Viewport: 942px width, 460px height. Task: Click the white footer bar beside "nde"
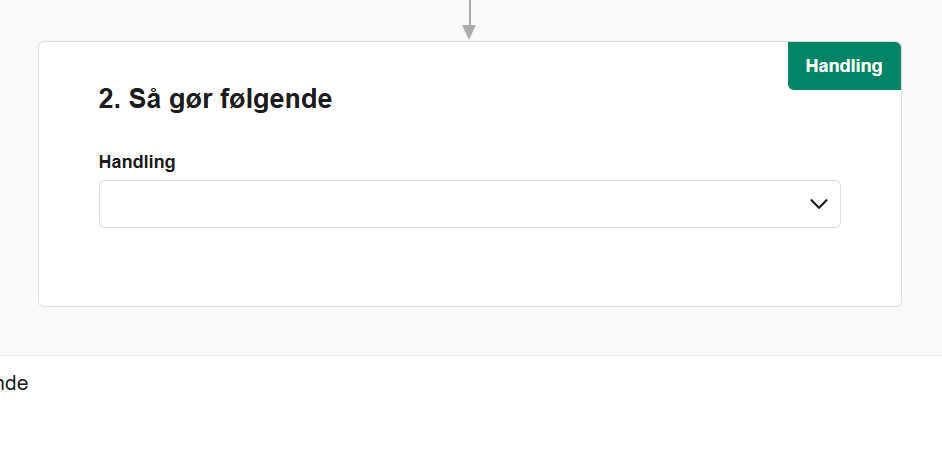pyautogui.click(x=400, y=400)
